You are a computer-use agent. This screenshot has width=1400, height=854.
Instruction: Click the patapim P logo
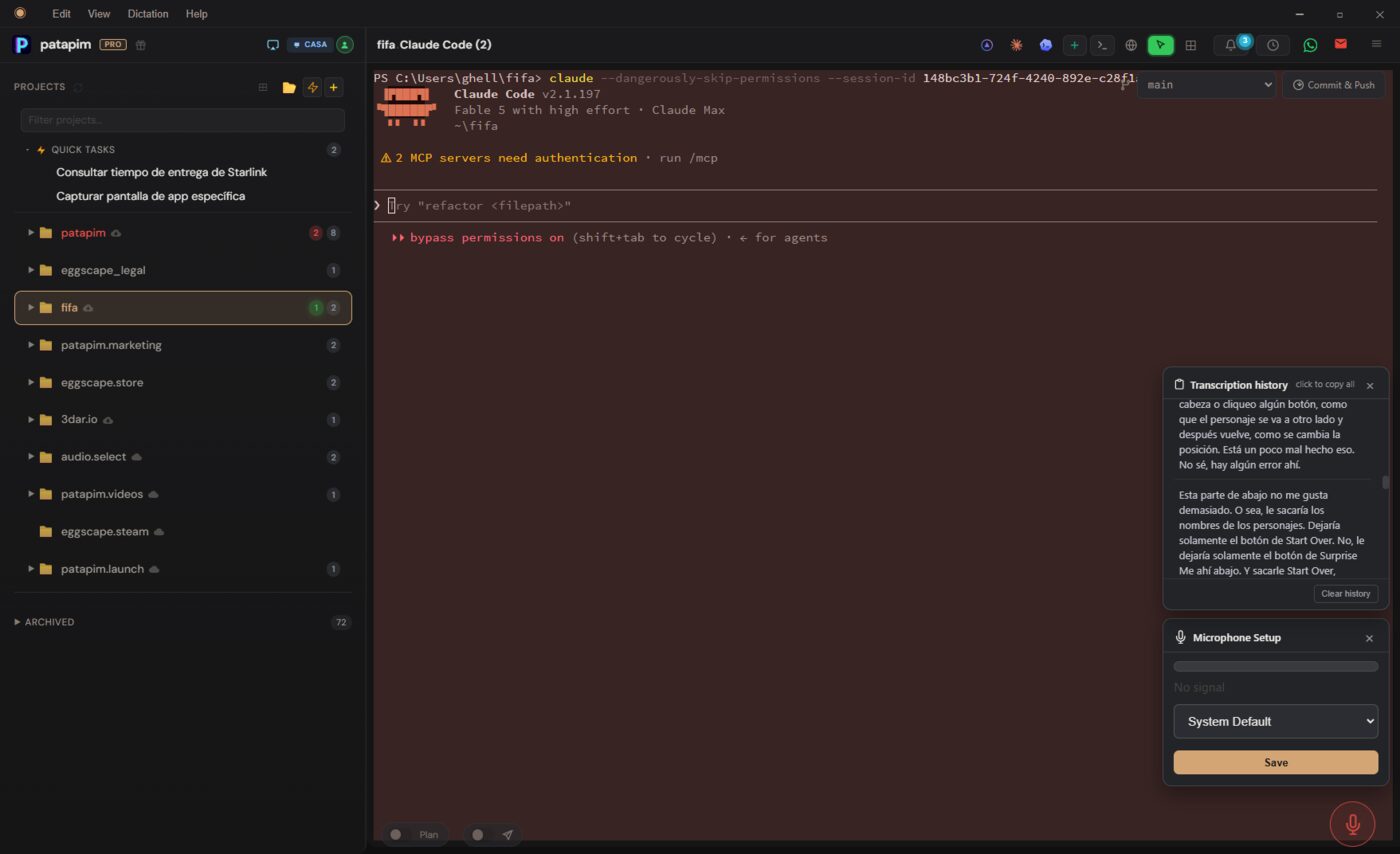tap(21, 44)
